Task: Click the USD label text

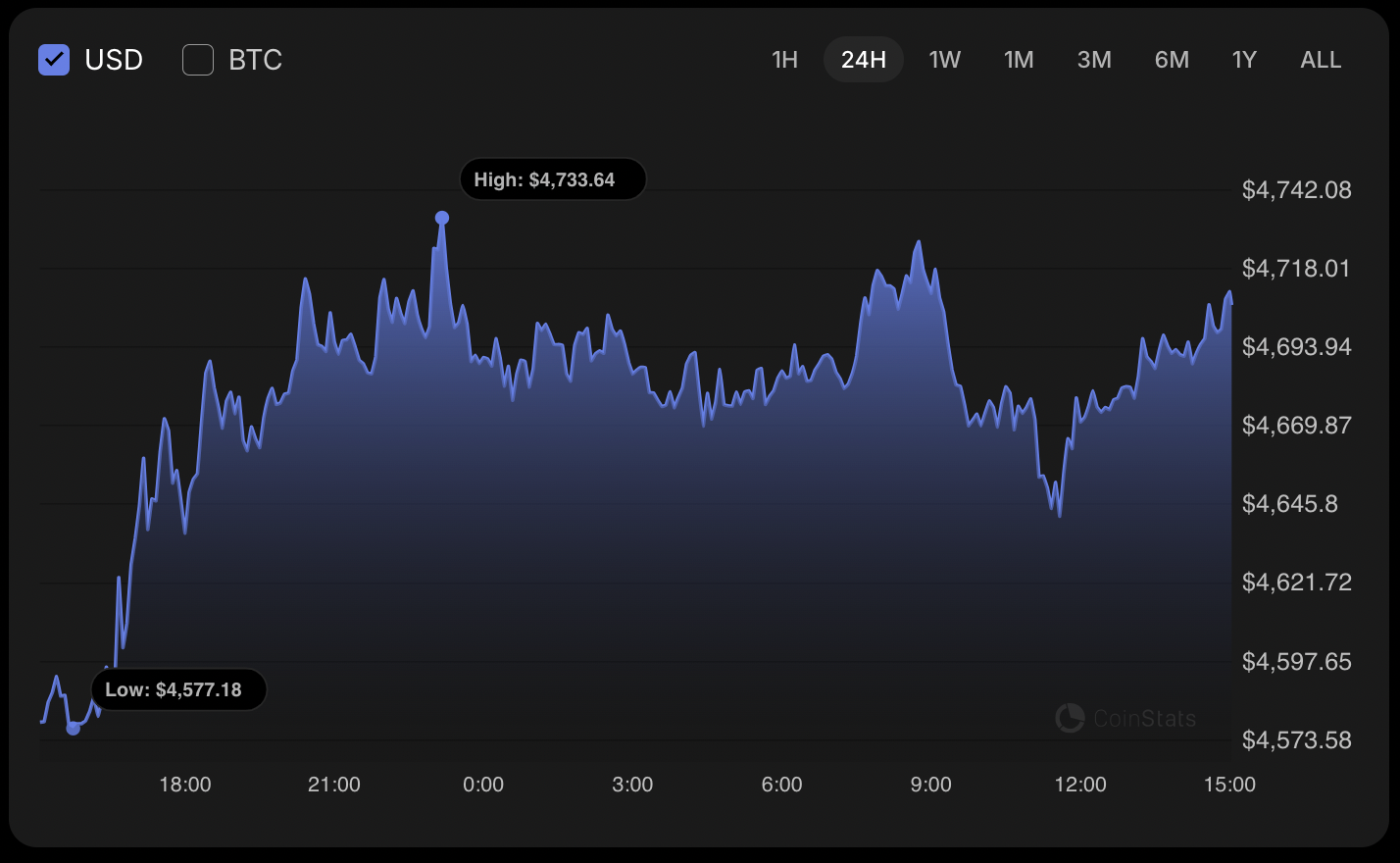Action: pyautogui.click(x=114, y=60)
